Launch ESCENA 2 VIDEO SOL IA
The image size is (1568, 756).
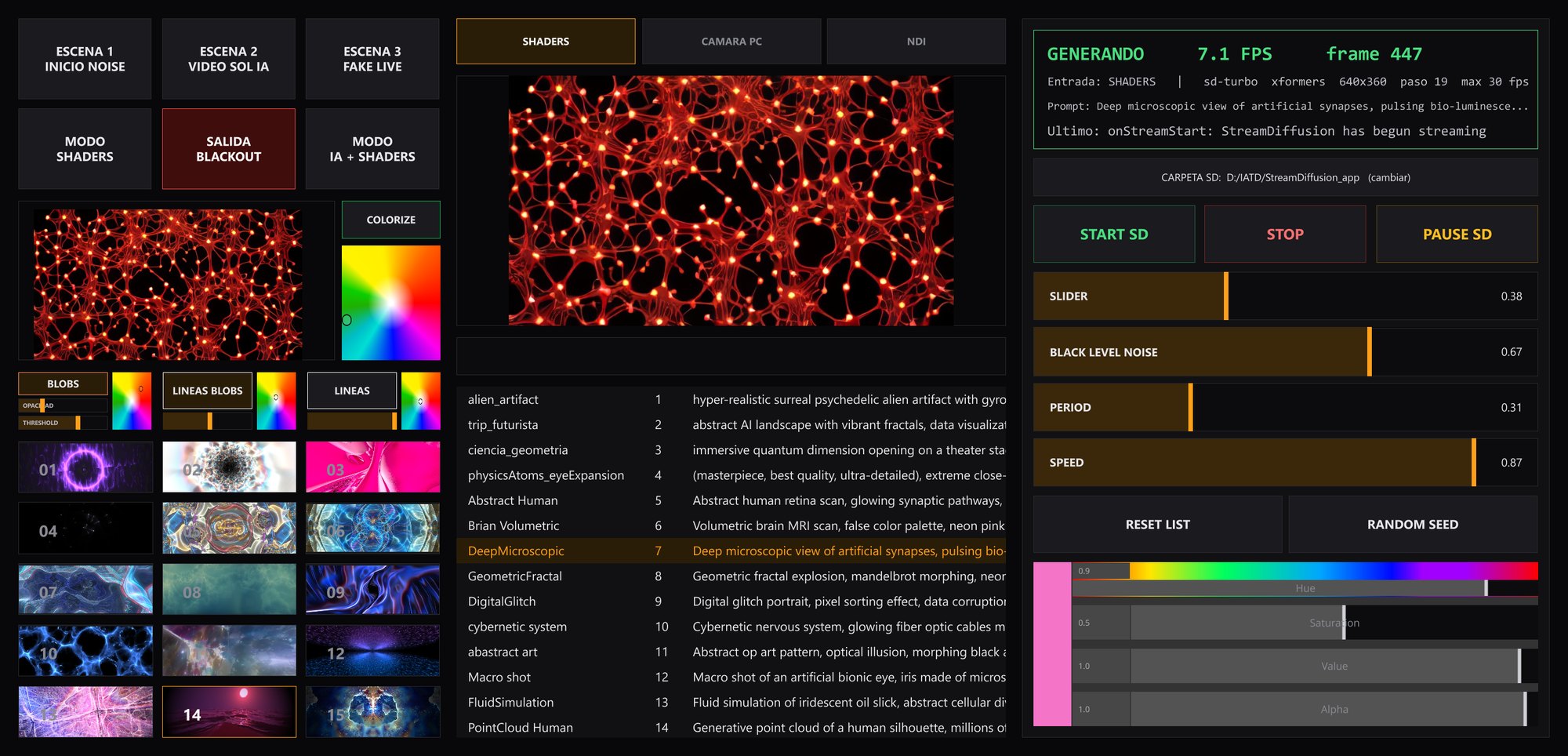coord(229,59)
